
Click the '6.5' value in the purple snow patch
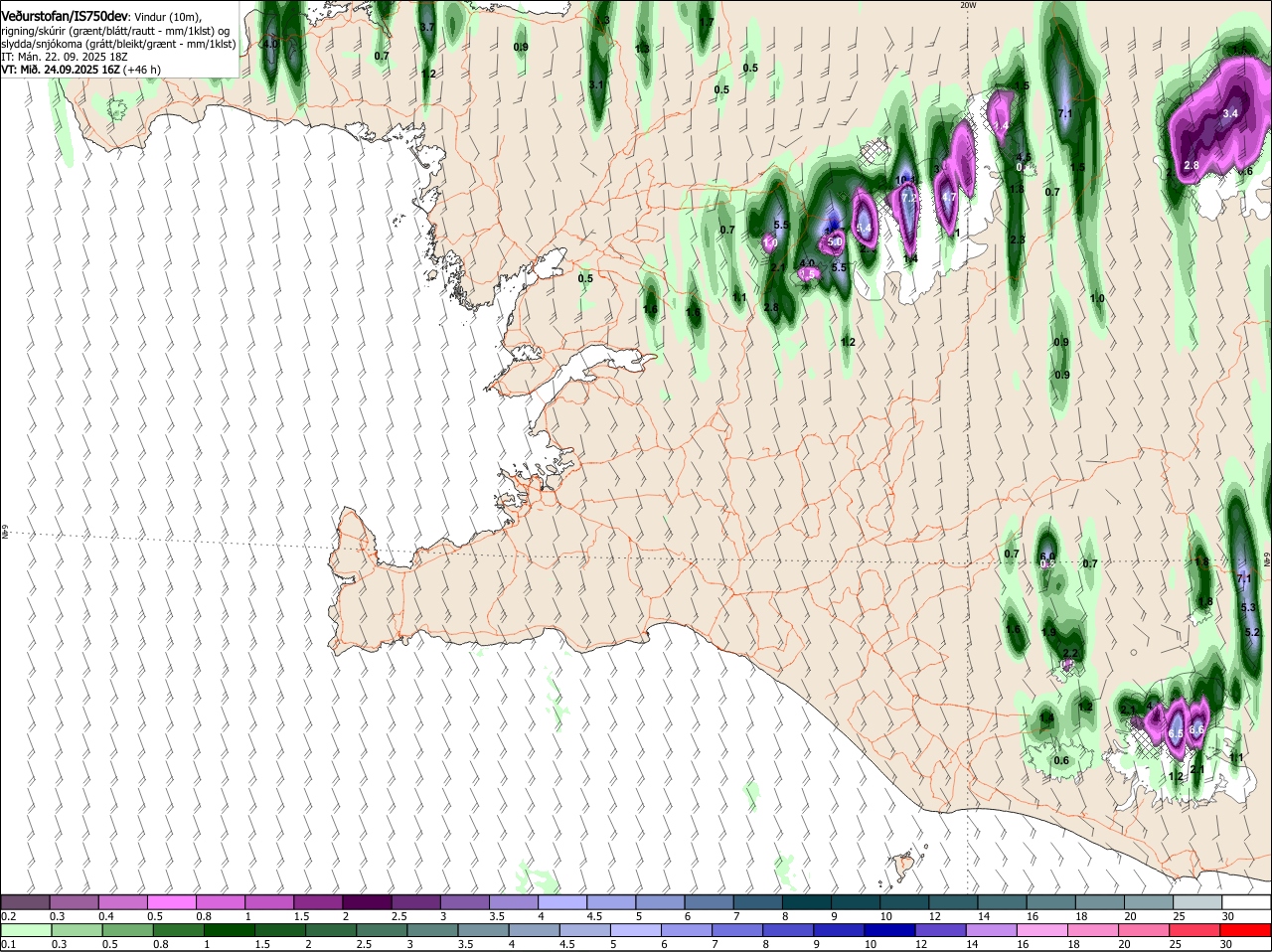(x=1175, y=733)
